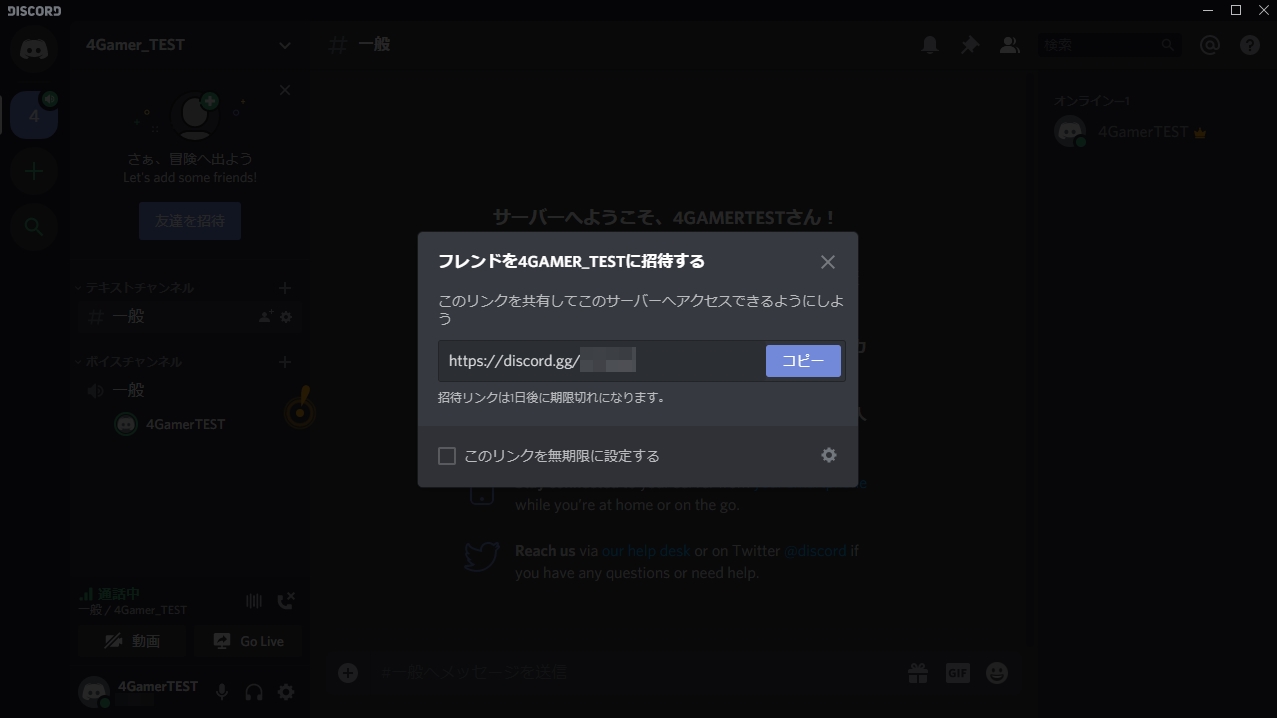Screen dimensions: 1277x718
Task: Click the invite link text field
Action: point(602,361)
